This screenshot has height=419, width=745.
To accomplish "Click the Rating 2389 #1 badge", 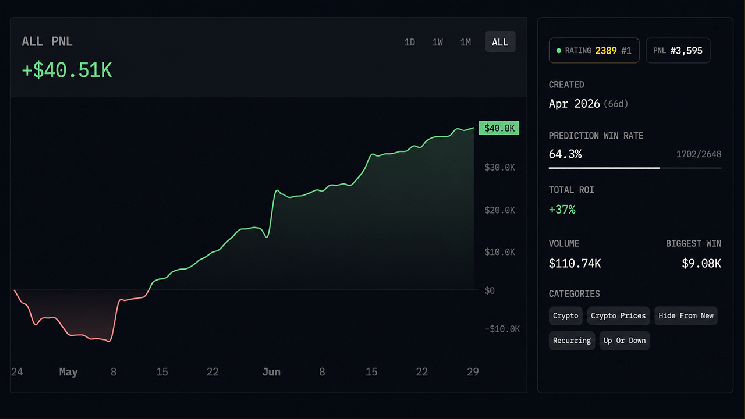I will [x=594, y=50].
